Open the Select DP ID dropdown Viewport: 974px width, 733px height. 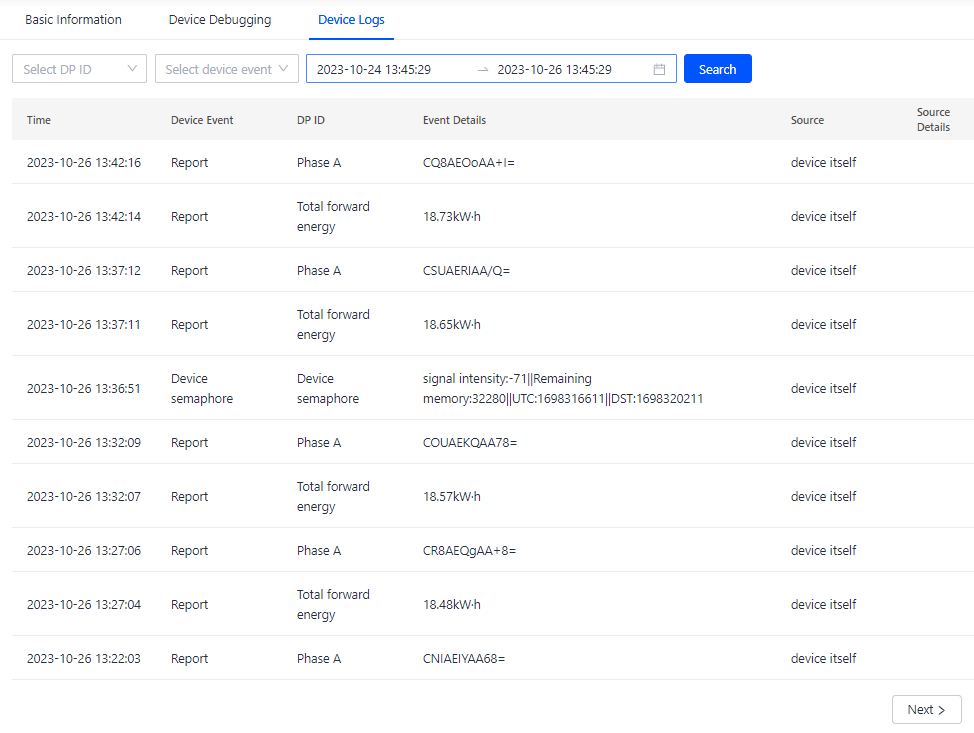click(x=79, y=69)
